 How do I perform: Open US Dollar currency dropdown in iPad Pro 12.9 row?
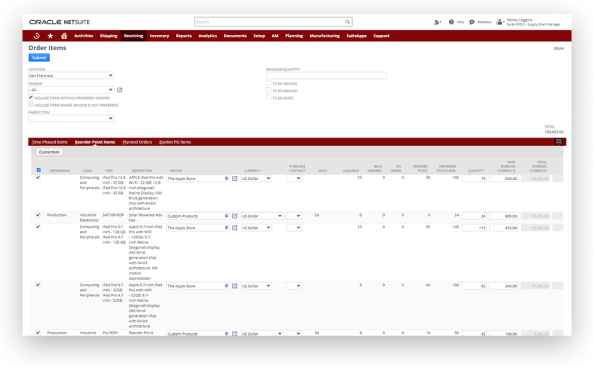(x=256, y=178)
